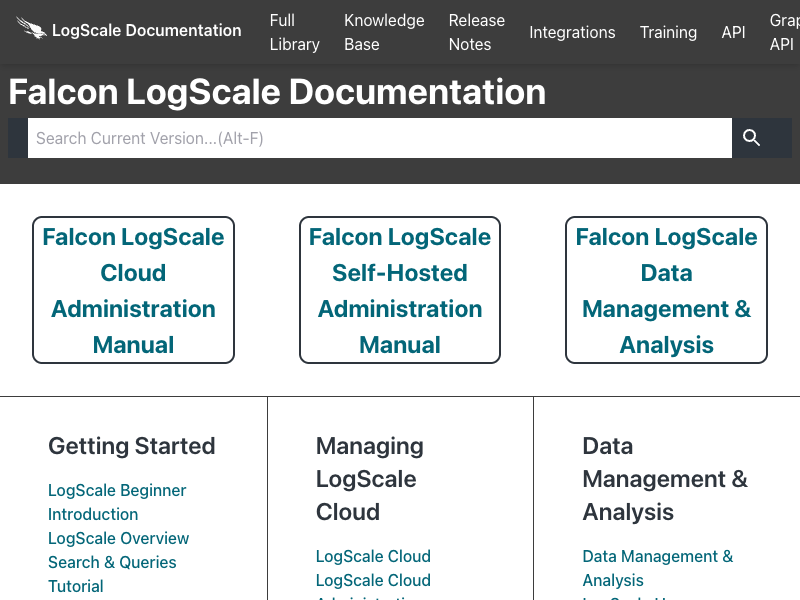Go to Knowledge Base in the navbar
This screenshot has height=600, width=800.
click(384, 32)
